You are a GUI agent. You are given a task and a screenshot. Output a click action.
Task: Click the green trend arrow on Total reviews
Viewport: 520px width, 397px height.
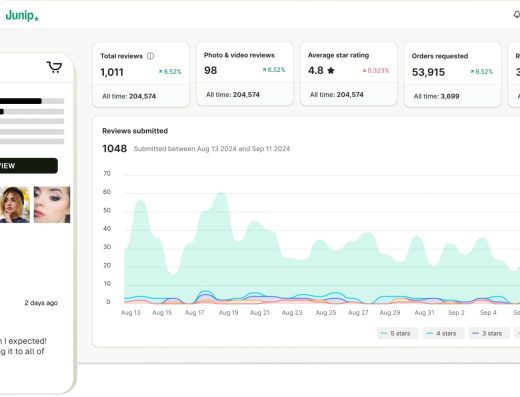coord(160,72)
